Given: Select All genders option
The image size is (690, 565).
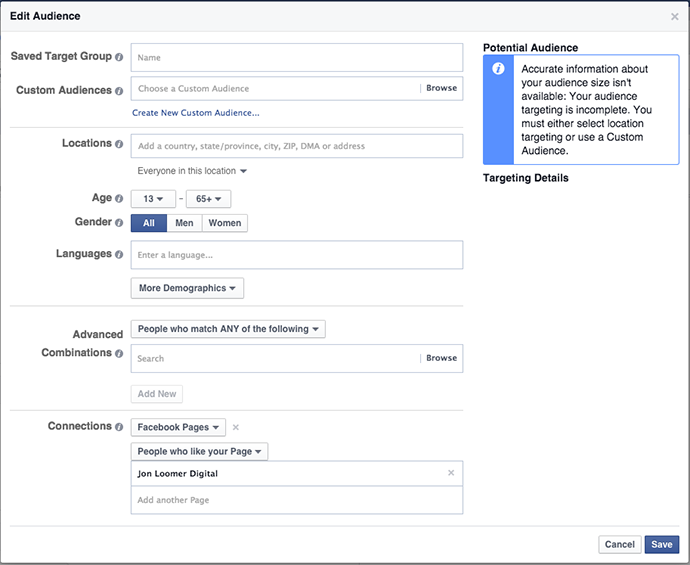Looking at the screenshot, I should 148,223.
